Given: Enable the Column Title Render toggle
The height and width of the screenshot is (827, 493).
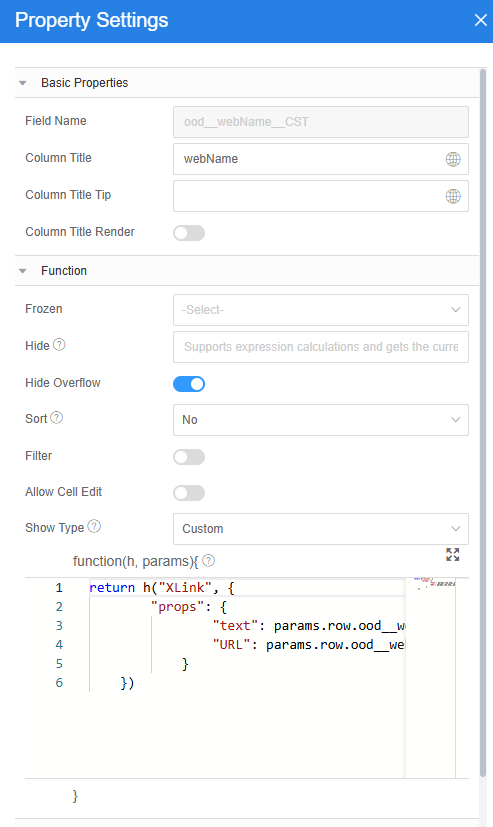Looking at the screenshot, I should 189,233.
